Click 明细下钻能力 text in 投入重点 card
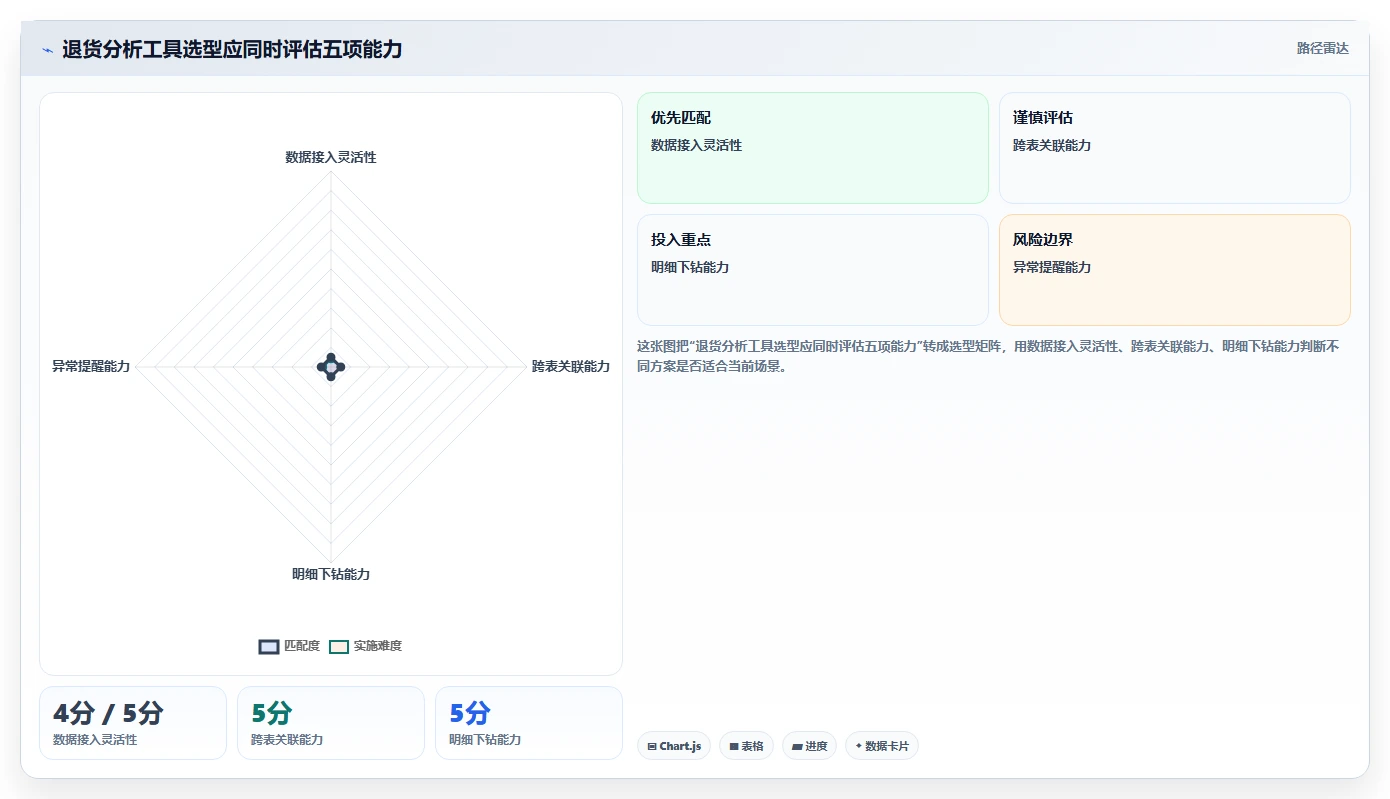 click(x=690, y=267)
